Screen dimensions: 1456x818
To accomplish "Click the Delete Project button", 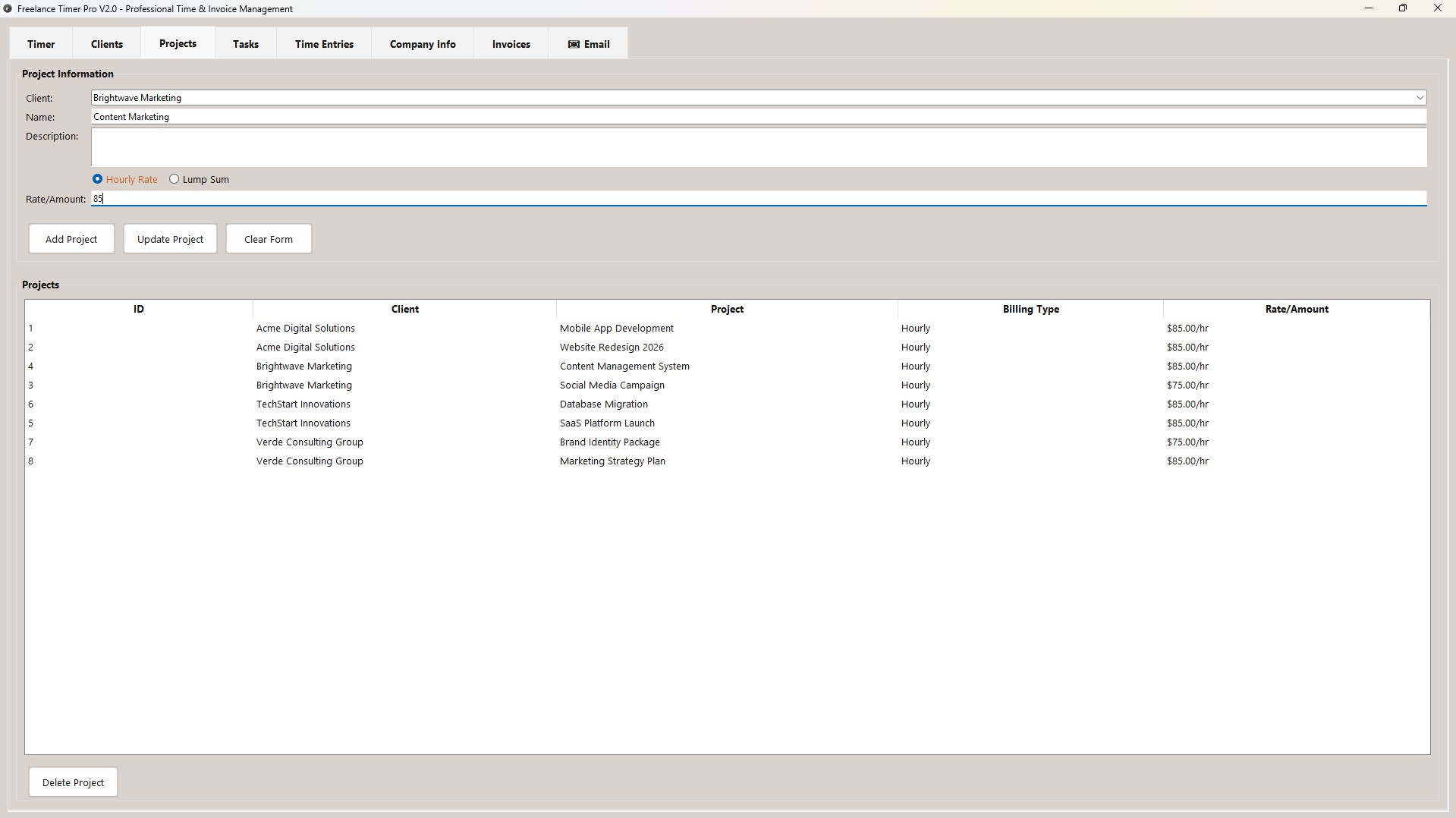I will pyautogui.click(x=73, y=782).
